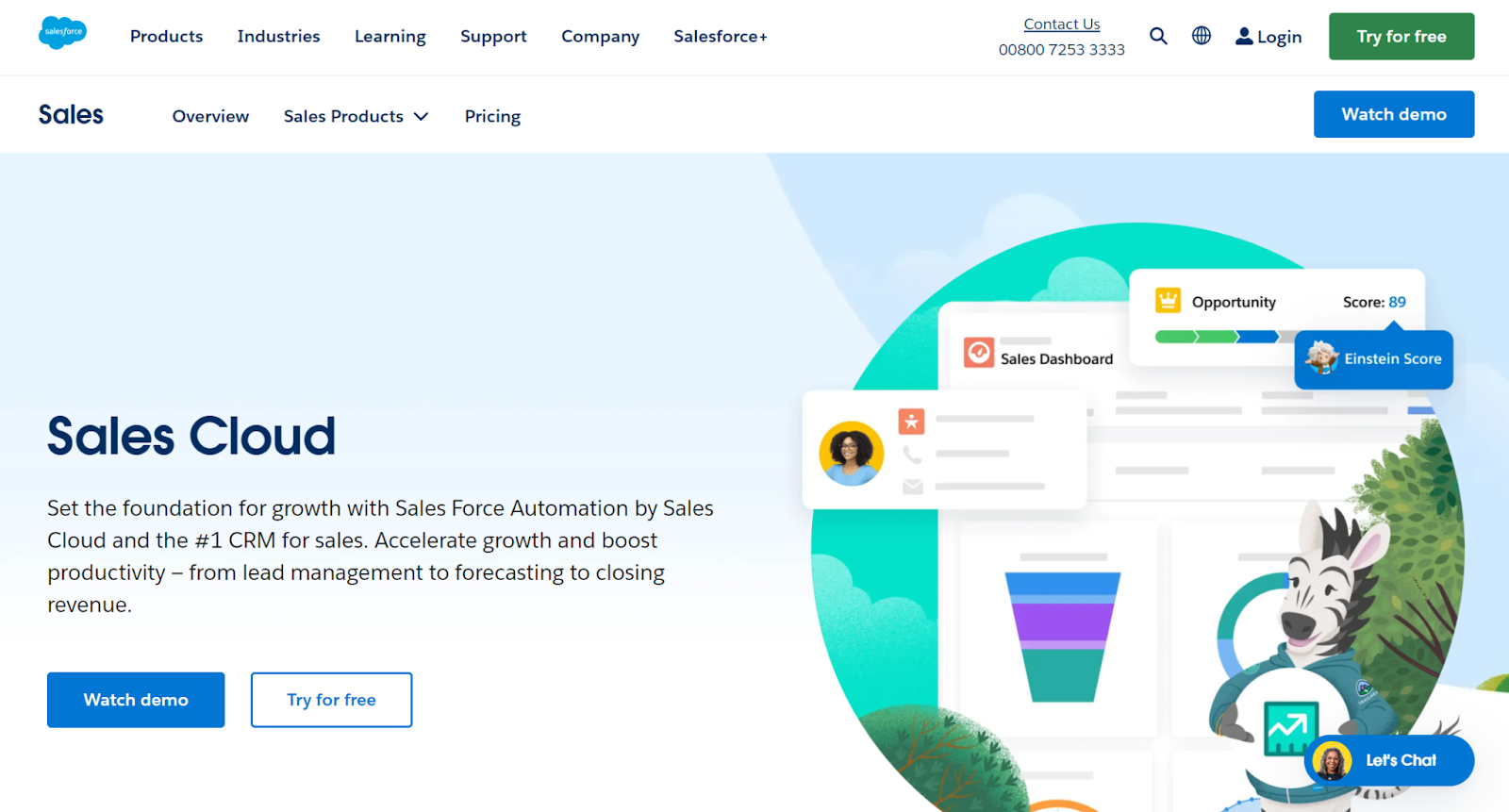Viewport: 1509px width, 812px height.
Task: Go to the Overview tab
Action: coord(210,116)
